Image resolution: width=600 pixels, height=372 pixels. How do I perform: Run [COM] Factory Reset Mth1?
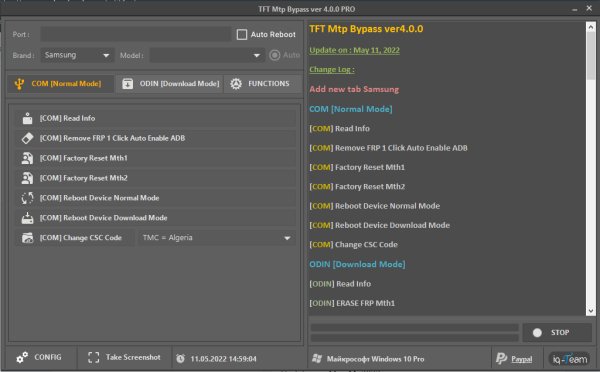(x=155, y=158)
